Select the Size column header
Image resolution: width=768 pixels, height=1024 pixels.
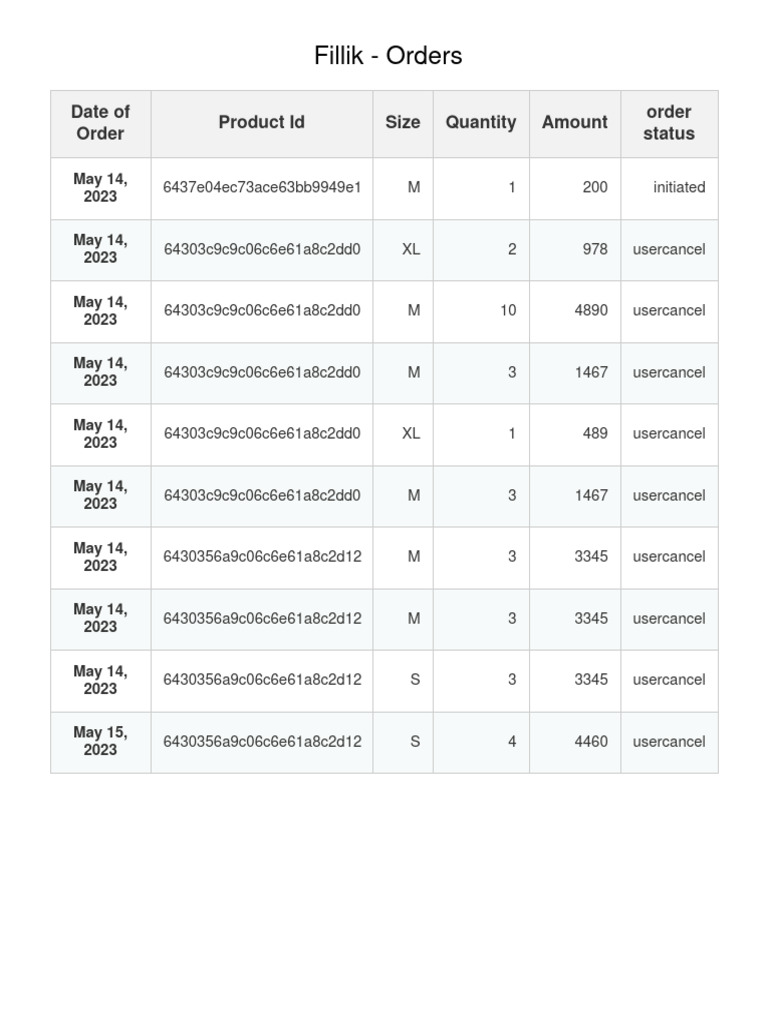(403, 123)
